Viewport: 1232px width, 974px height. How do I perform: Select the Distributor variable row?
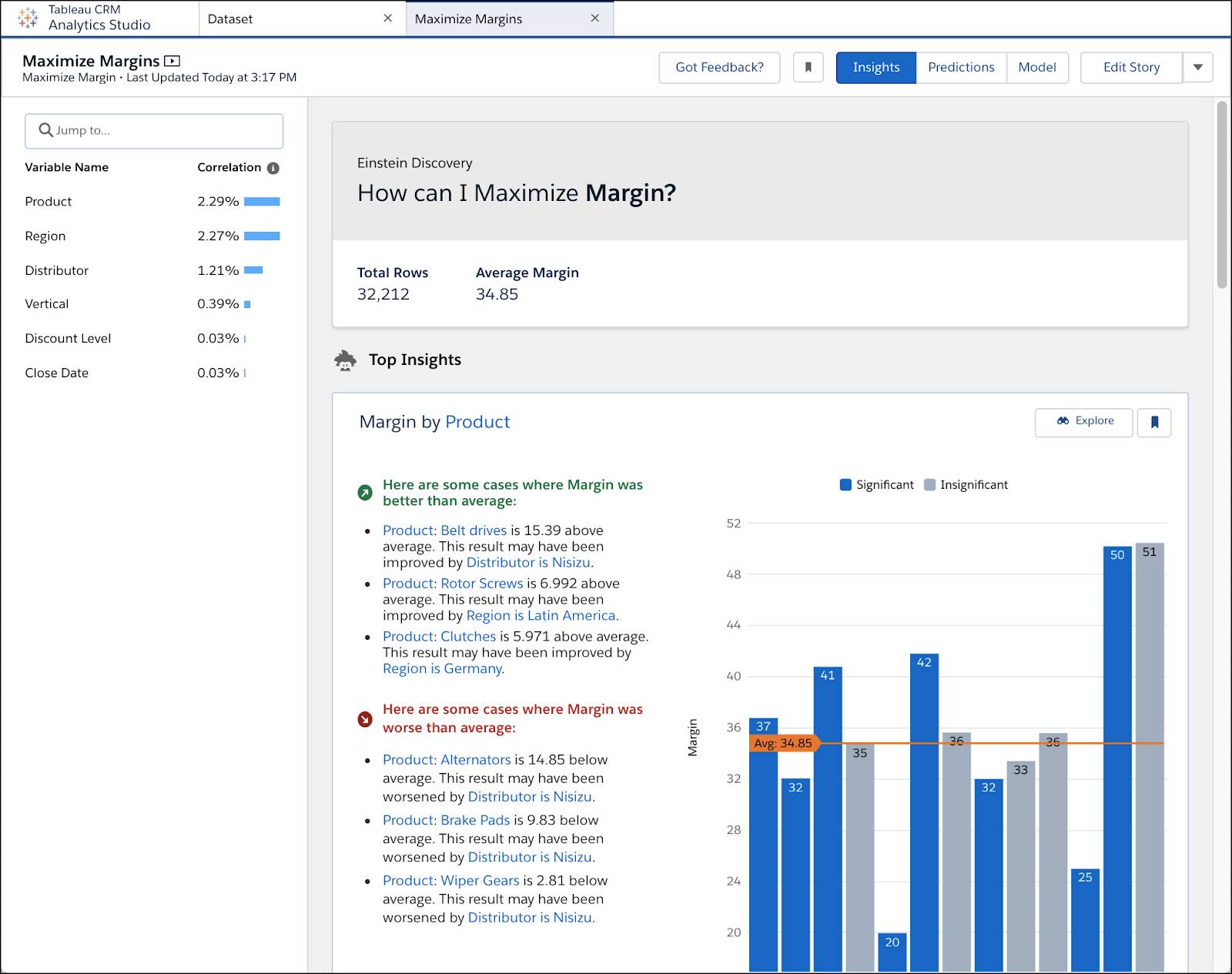pyautogui.click(x=152, y=270)
